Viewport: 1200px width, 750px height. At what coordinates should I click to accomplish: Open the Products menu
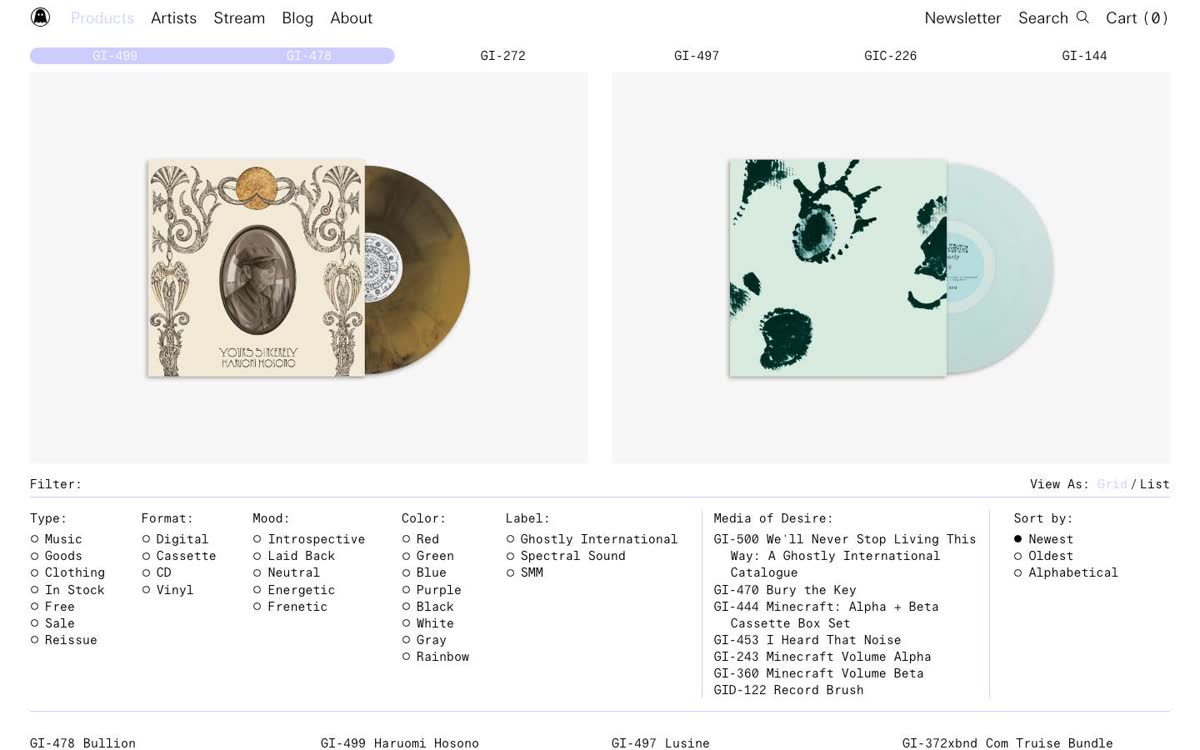pyautogui.click(x=102, y=18)
